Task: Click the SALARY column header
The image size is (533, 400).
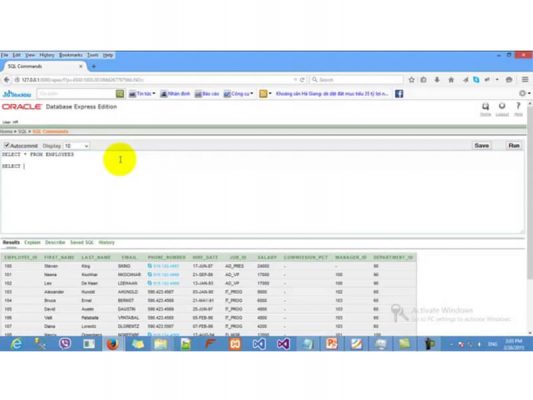Action: tap(267, 258)
